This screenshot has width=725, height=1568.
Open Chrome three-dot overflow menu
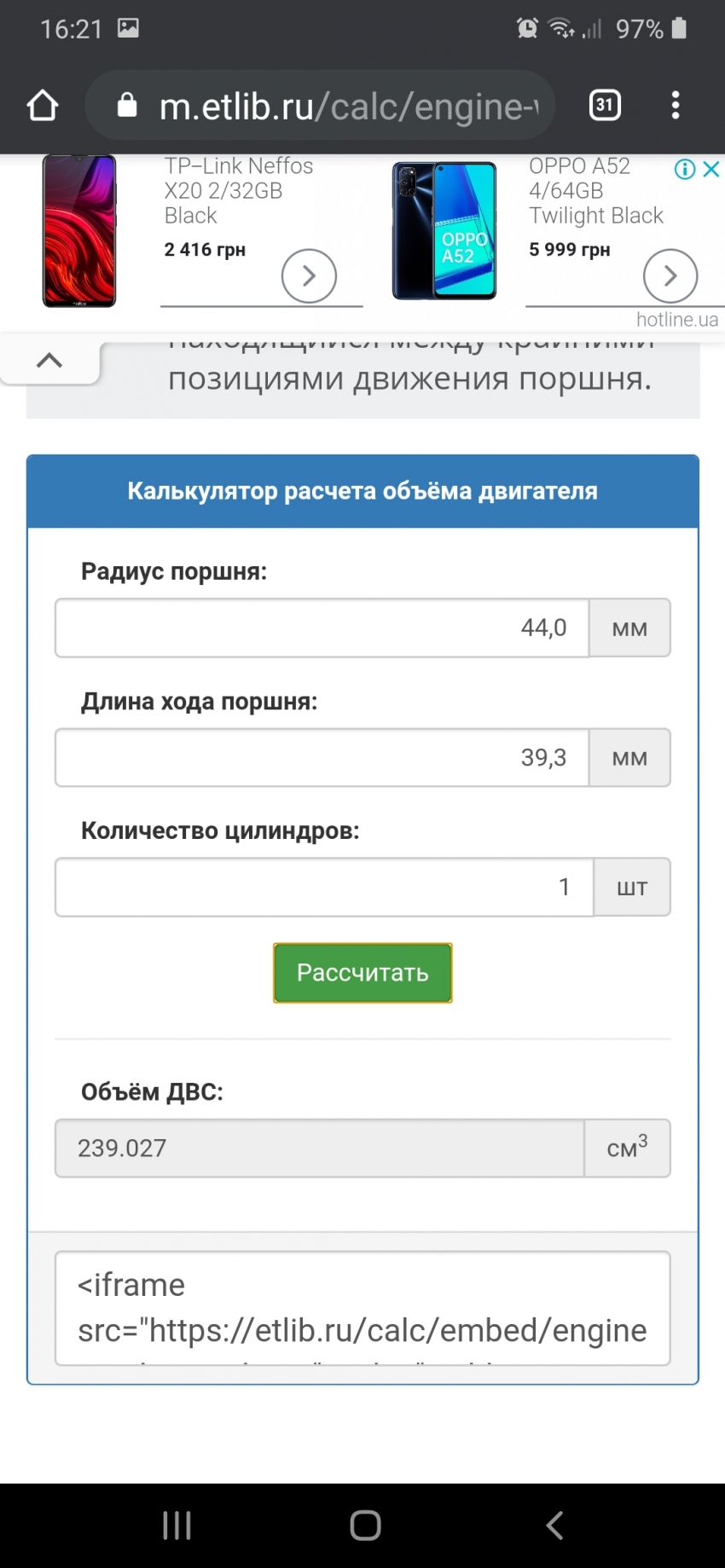tap(676, 106)
